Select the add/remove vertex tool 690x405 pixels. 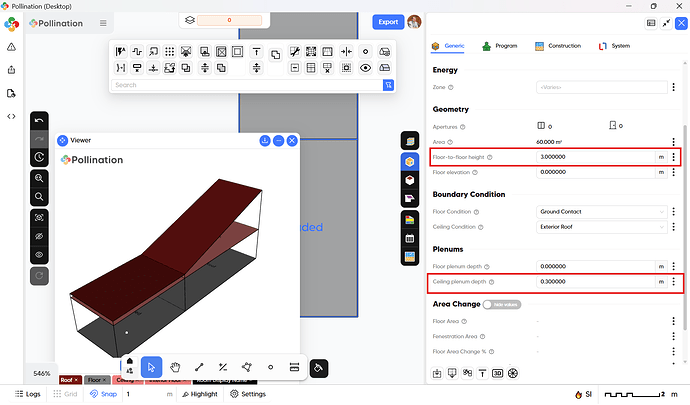click(x=223, y=367)
